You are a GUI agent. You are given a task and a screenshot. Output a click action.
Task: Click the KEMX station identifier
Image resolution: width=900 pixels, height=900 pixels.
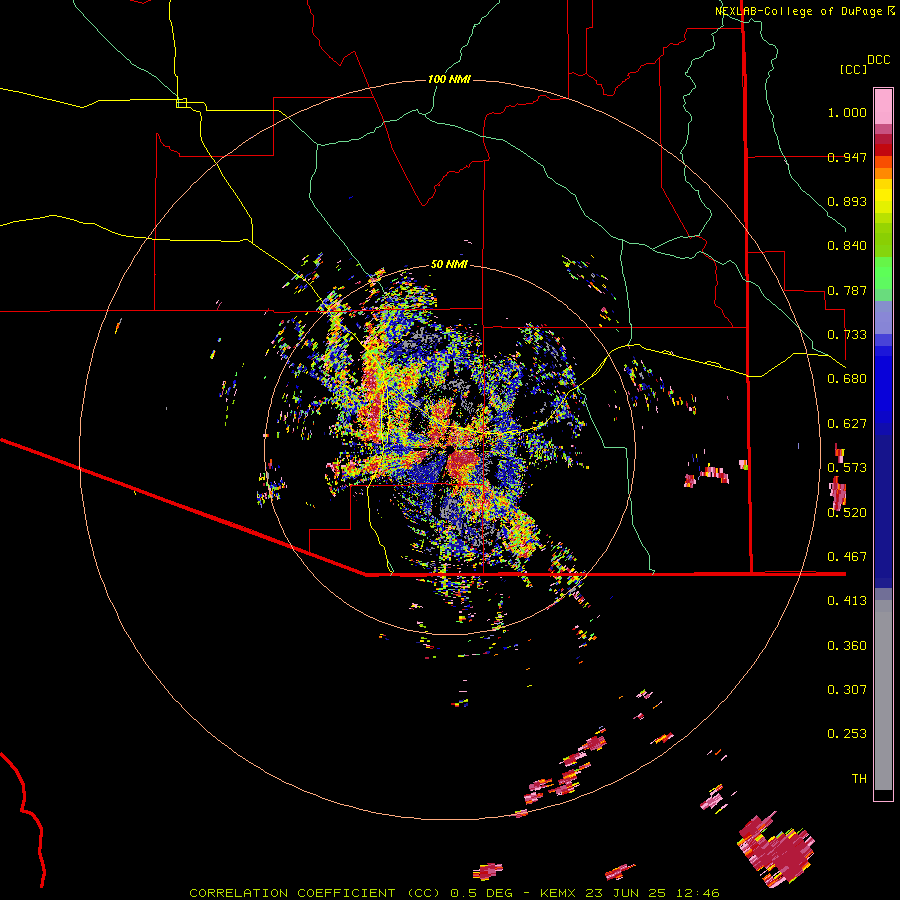tap(560, 893)
